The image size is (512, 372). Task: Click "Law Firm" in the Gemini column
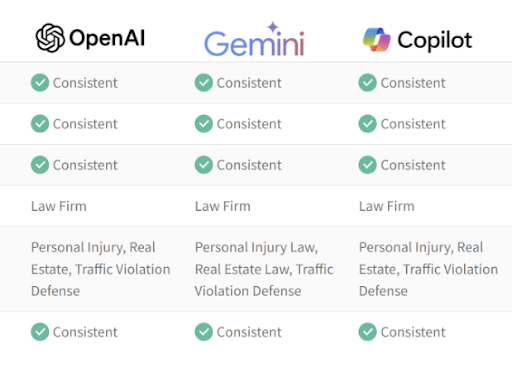point(223,206)
